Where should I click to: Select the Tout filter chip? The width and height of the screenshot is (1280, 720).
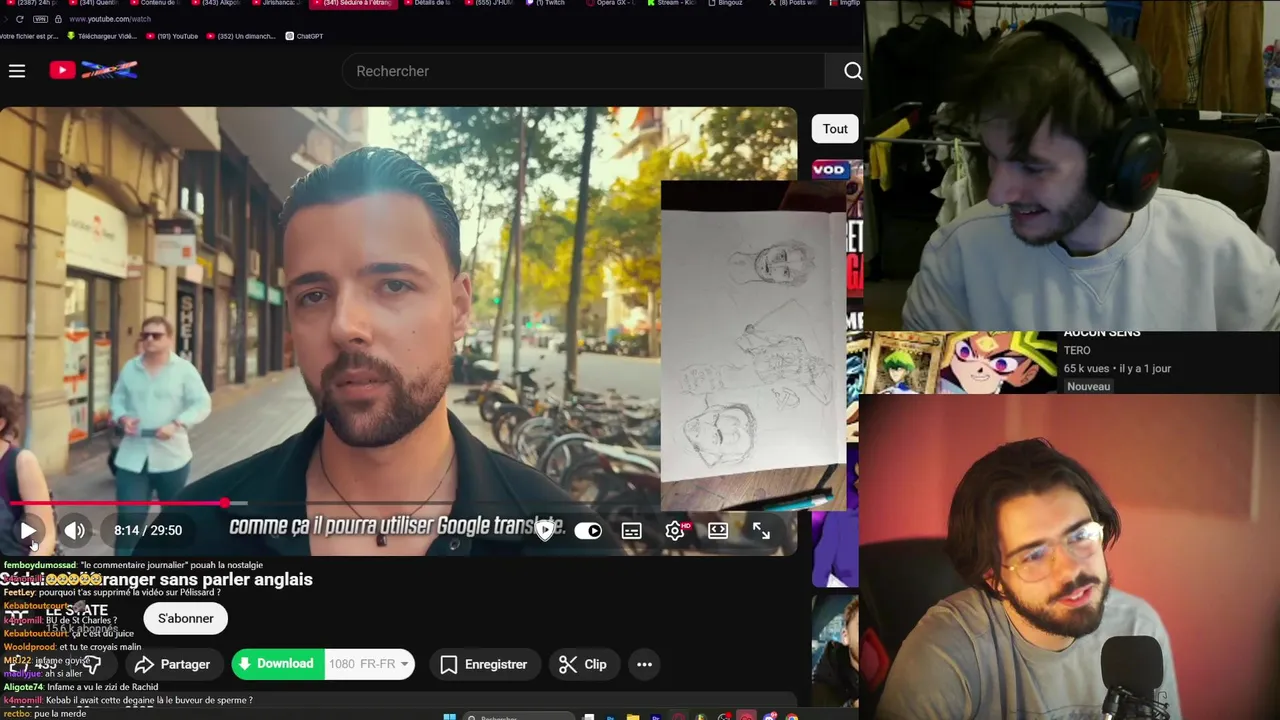[x=835, y=129]
